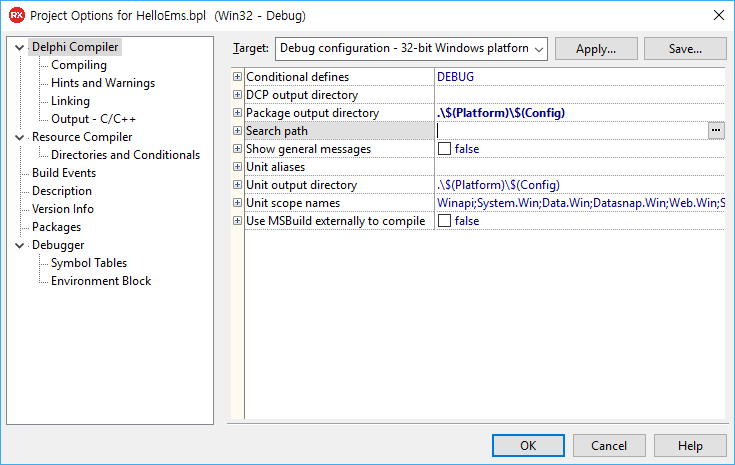The image size is (735, 465).
Task: Click the empty Unit aliases value field
Action: coord(580,167)
